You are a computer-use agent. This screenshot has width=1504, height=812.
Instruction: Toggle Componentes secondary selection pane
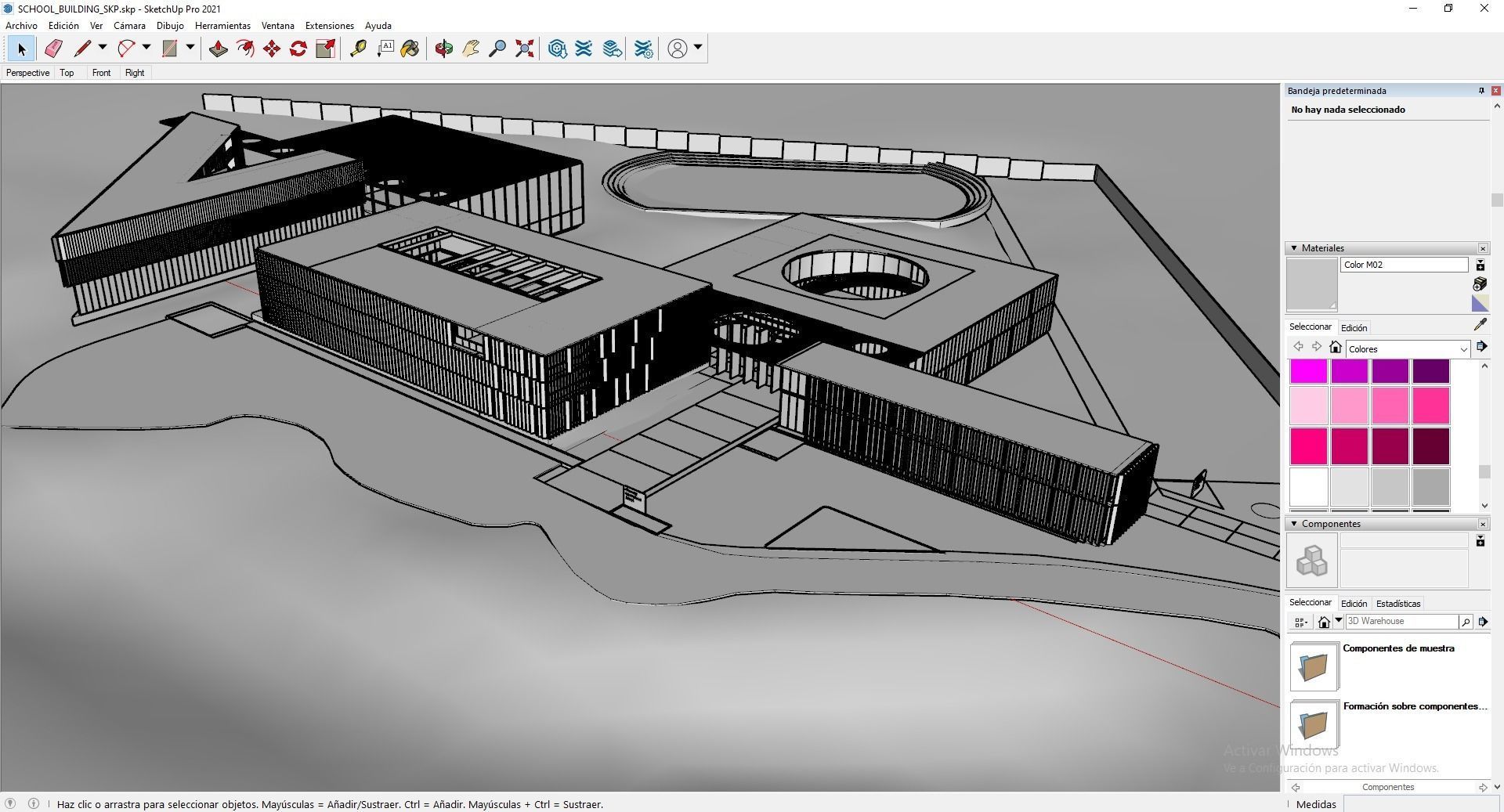click(x=1480, y=541)
